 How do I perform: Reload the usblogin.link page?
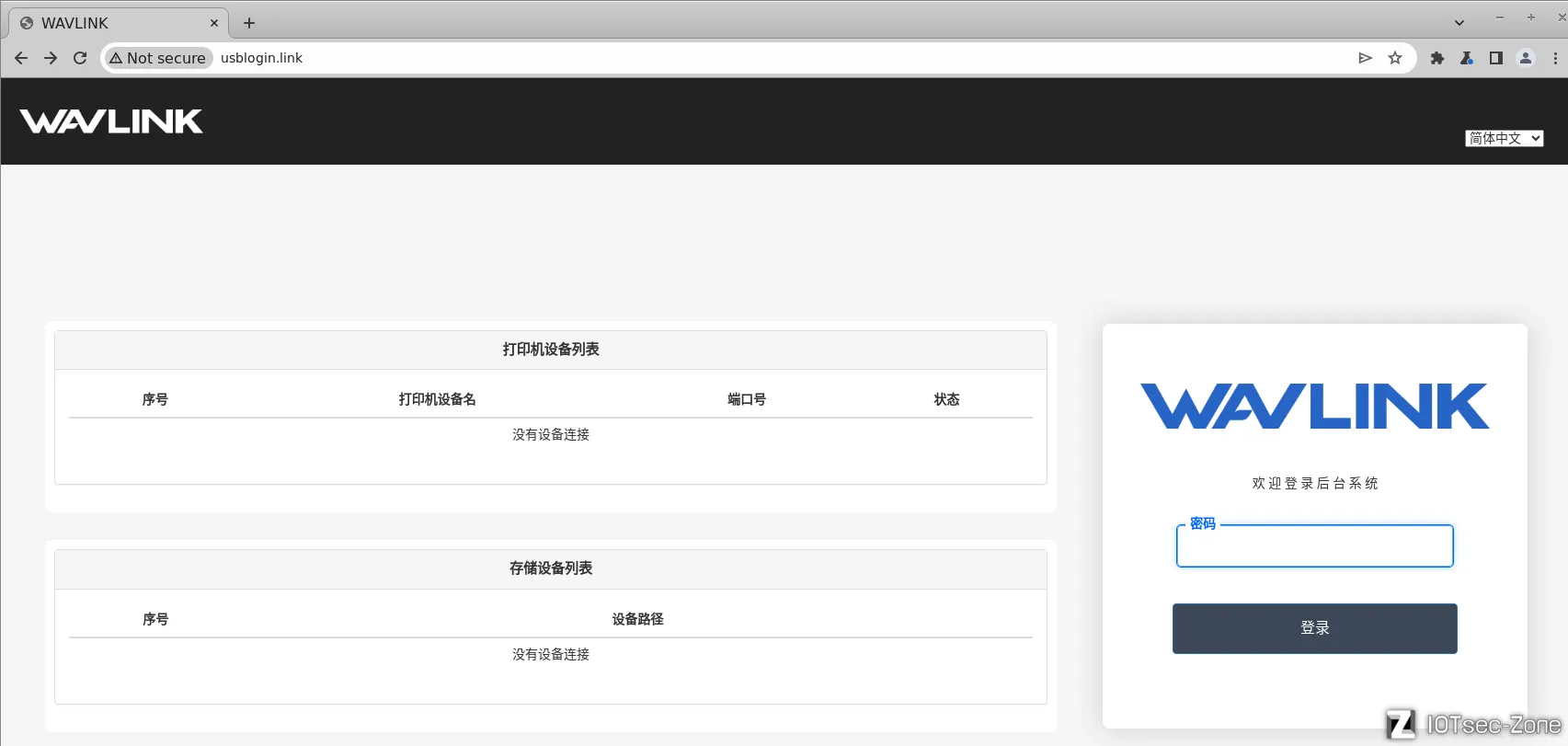click(x=80, y=58)
